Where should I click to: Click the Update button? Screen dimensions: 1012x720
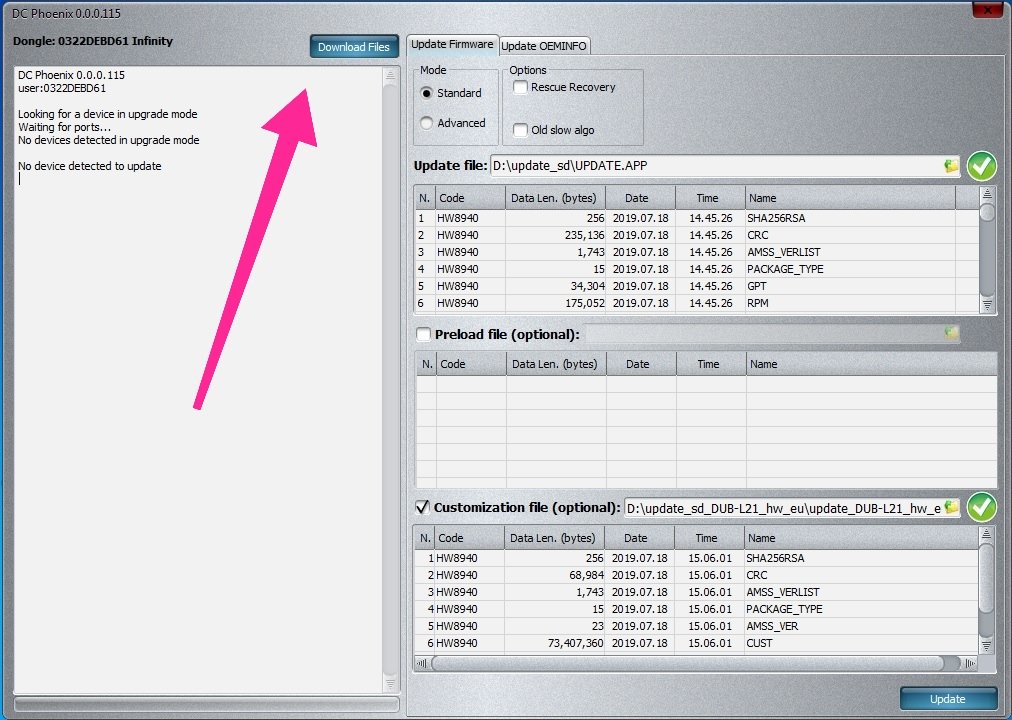click(947, 699)
